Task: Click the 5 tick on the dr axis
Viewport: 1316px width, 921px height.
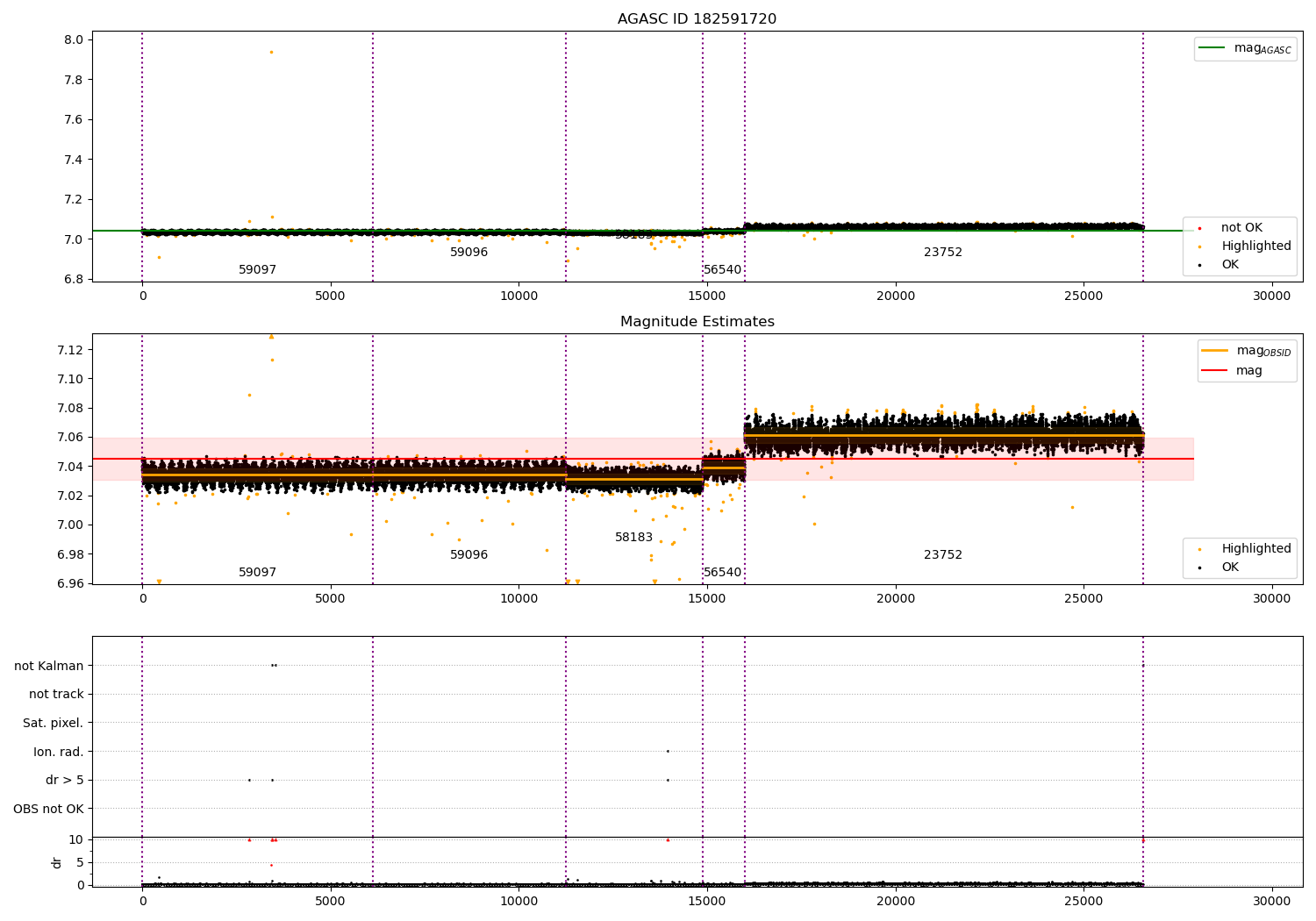Action: (x=80, y=863)
